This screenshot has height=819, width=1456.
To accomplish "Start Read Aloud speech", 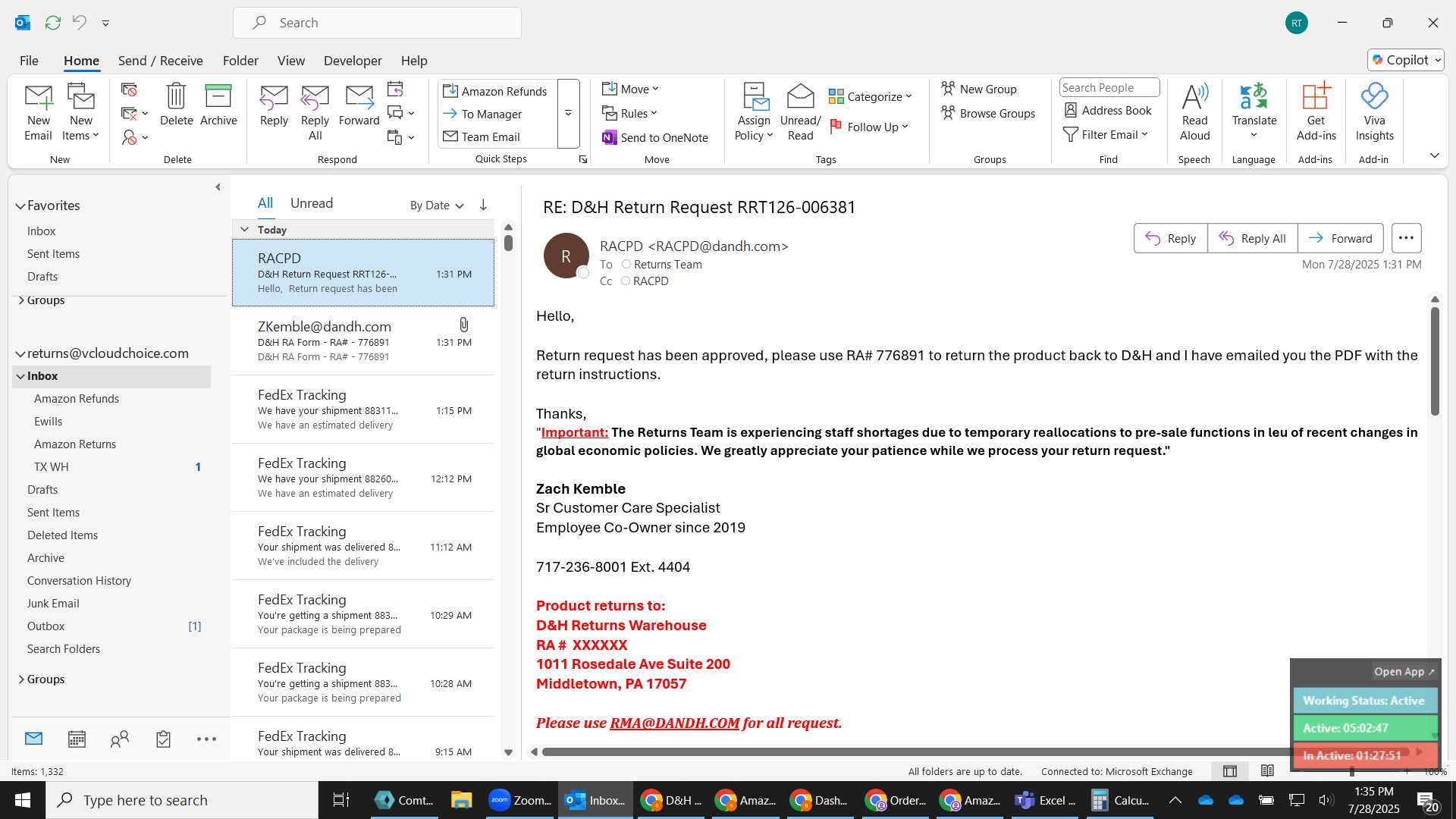I will [1194, 112].
